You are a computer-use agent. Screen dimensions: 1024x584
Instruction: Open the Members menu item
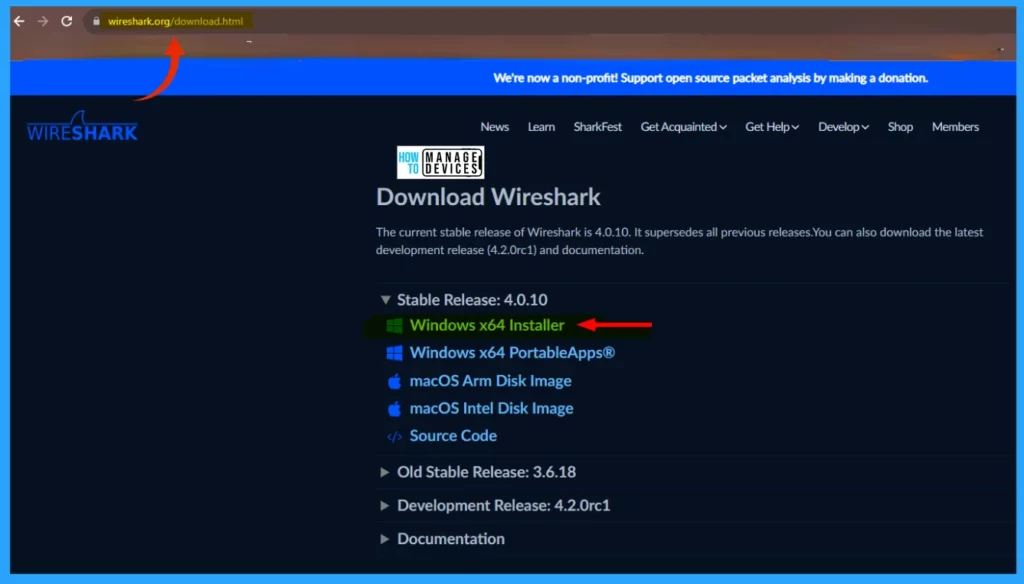(955, 127)
